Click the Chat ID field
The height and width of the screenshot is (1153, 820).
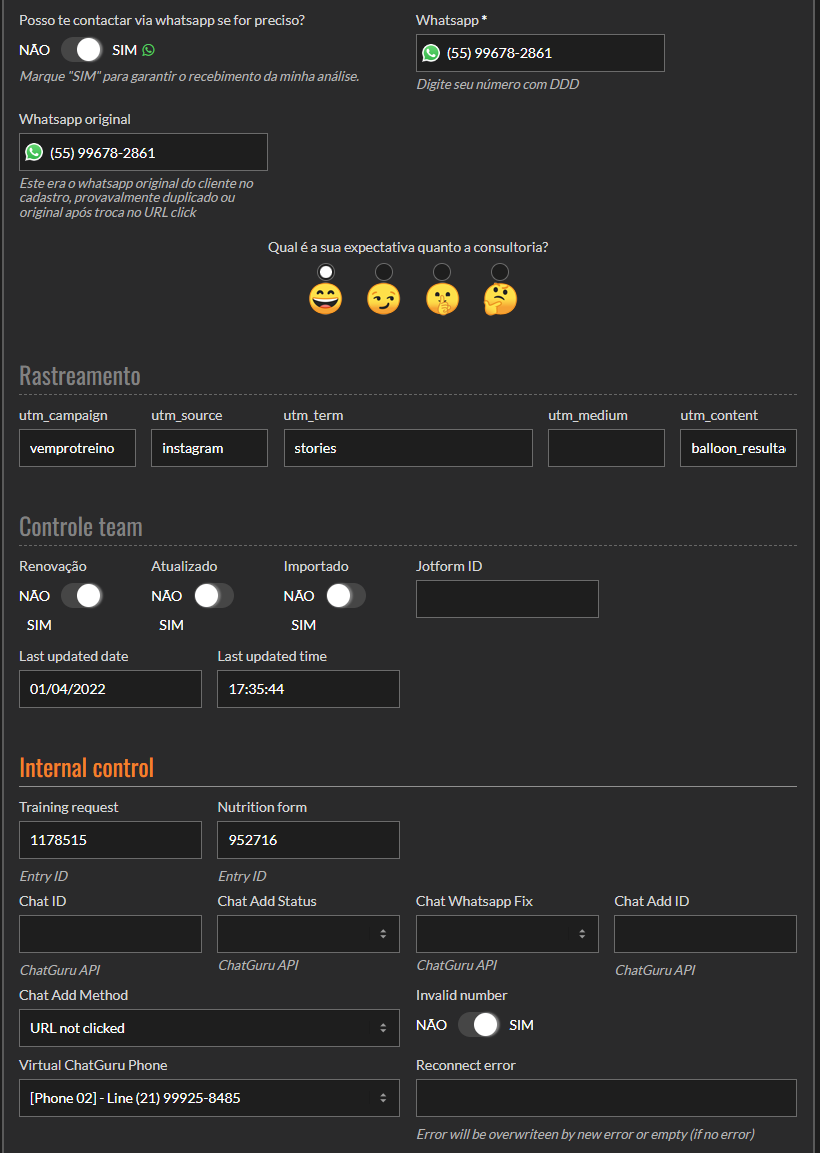[x=110, y=934]
